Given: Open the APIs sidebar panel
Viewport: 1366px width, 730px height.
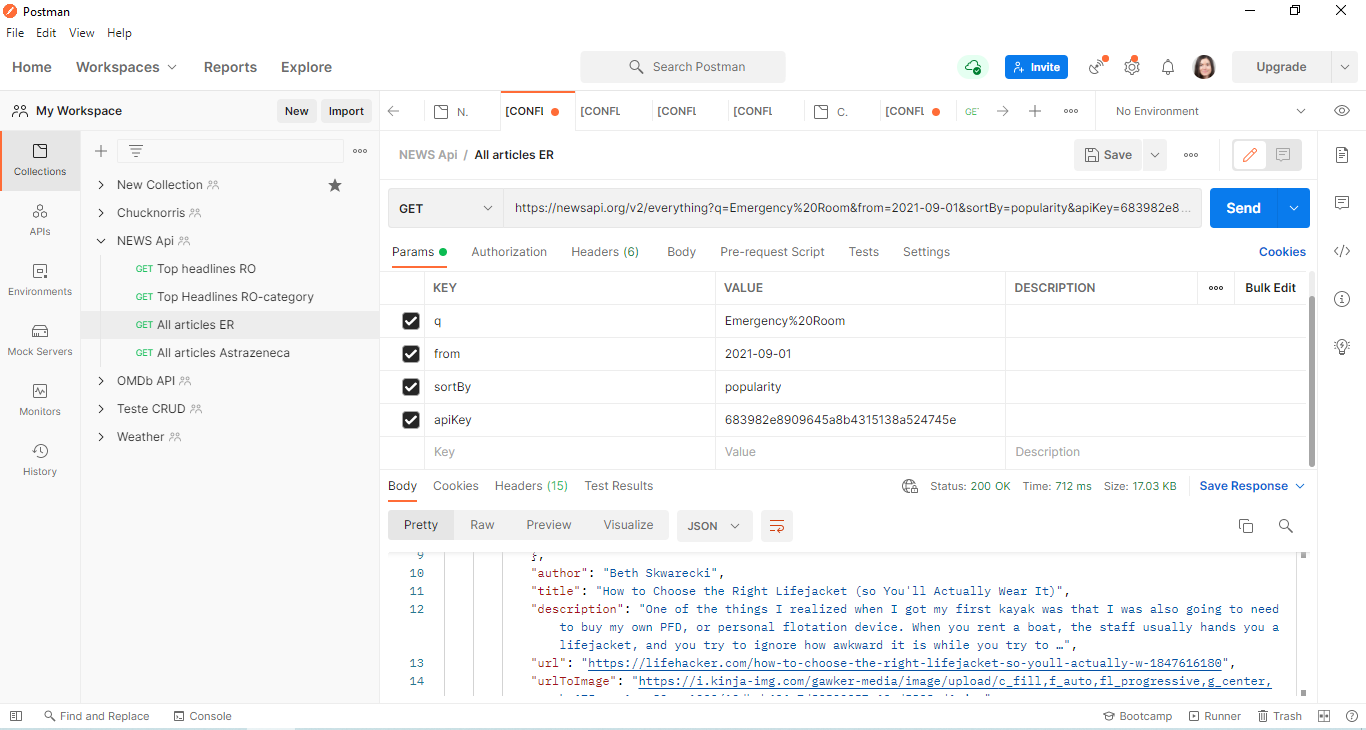Looking at the screenshot, I should [x=40, y=220].
